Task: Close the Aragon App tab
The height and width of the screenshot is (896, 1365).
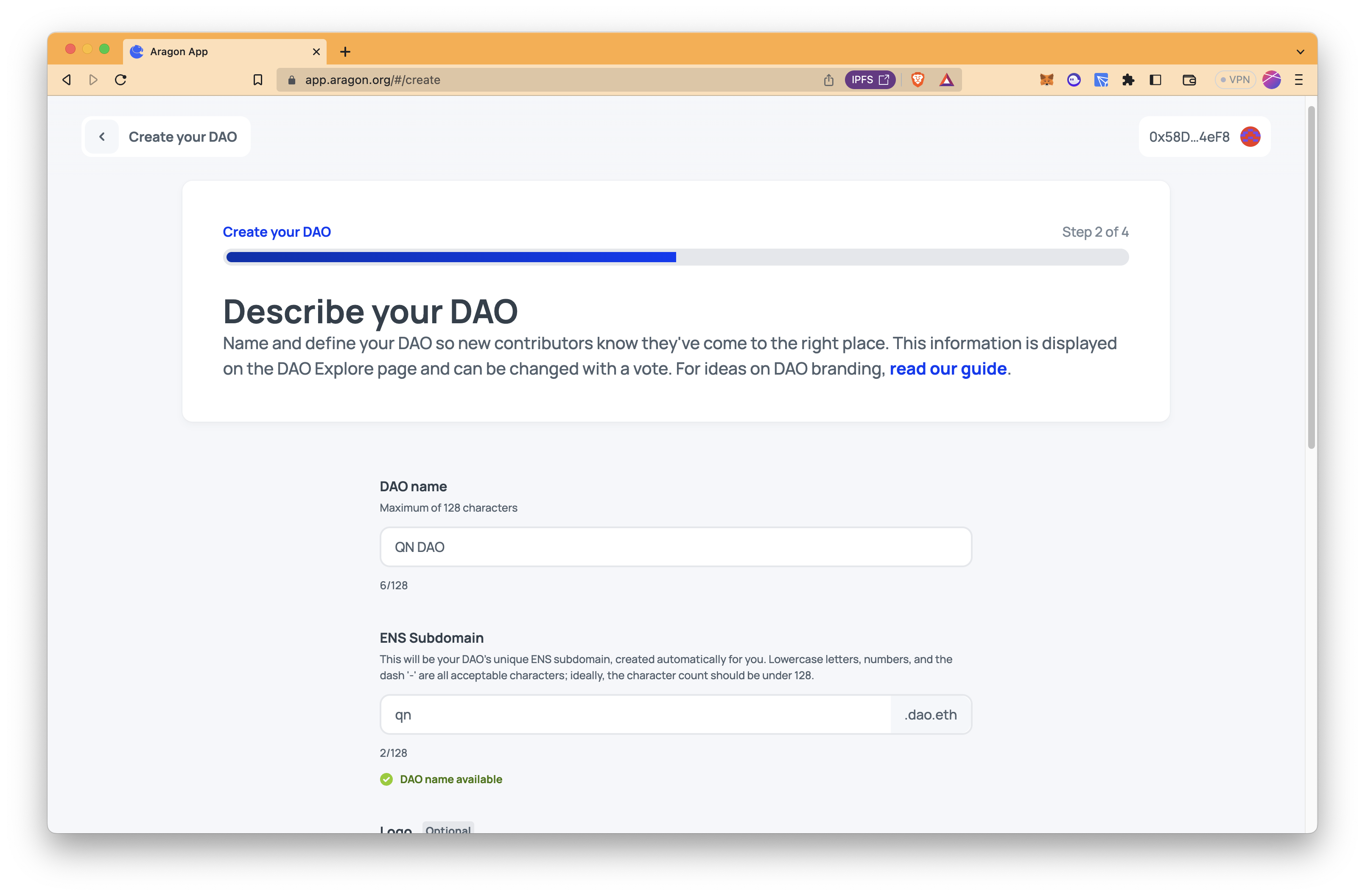Action: (x=316, y=52)
